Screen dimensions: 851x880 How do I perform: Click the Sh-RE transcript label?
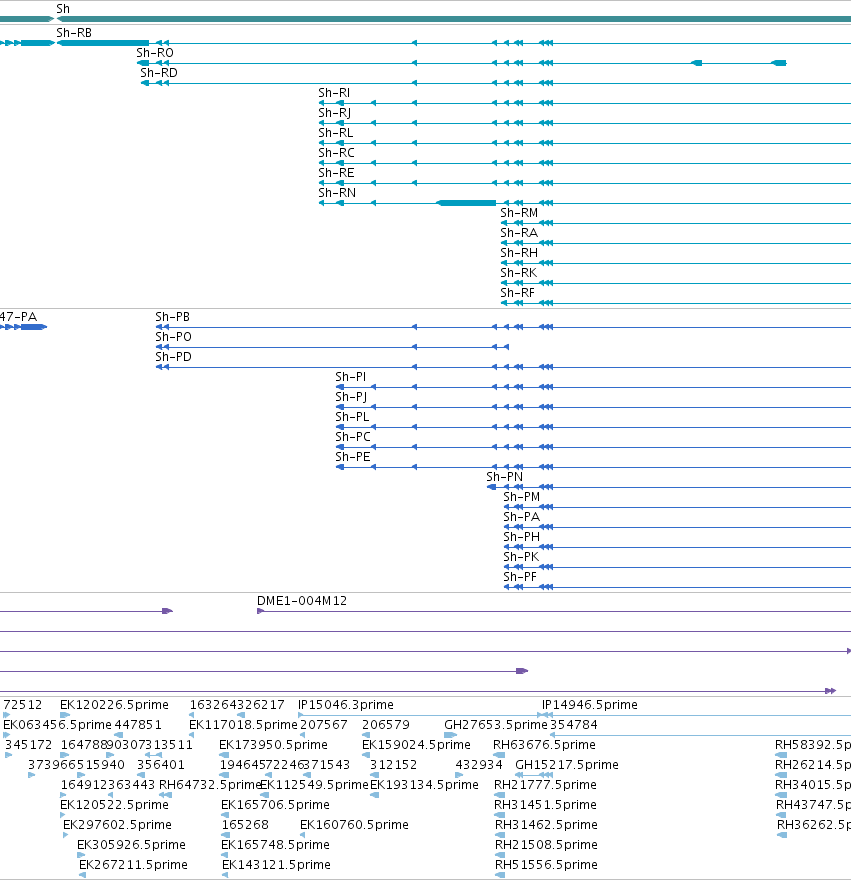click(x=336, y=173)
